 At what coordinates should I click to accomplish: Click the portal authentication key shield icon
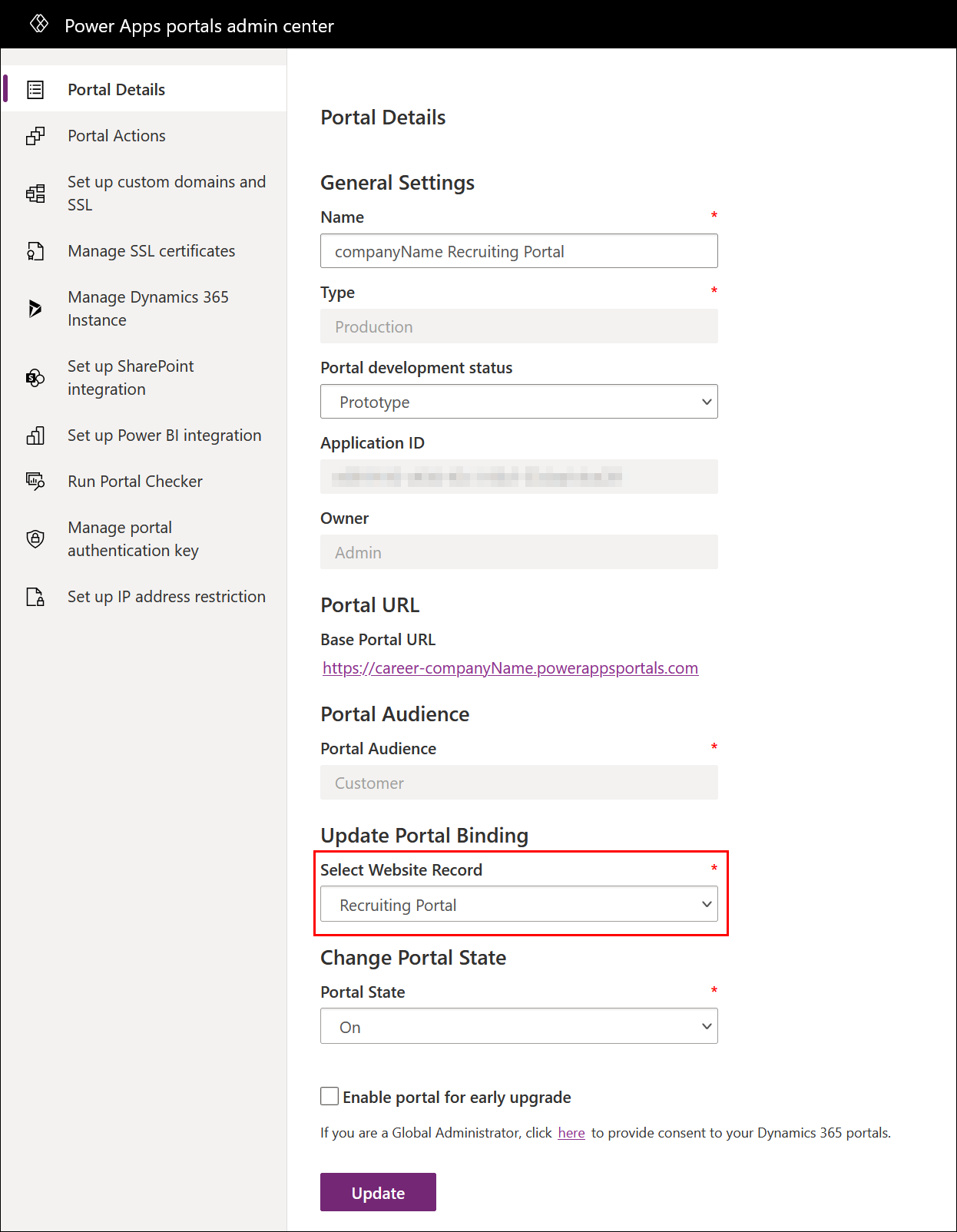pos(35,539)
